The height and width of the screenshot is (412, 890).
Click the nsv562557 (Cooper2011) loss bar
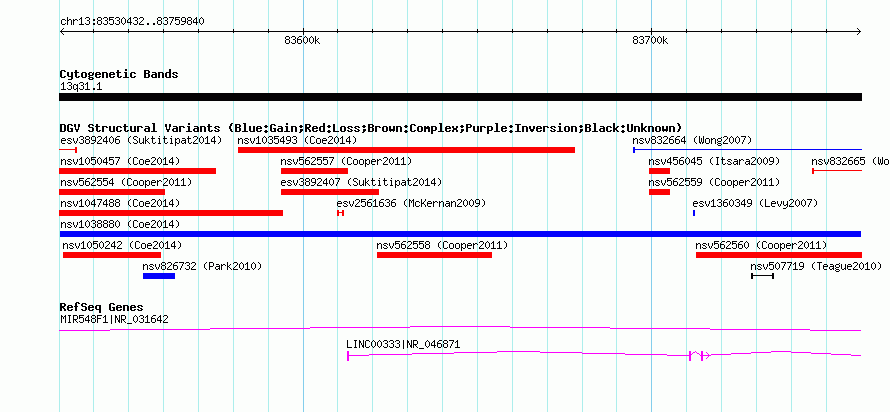[x=314, y=171]
